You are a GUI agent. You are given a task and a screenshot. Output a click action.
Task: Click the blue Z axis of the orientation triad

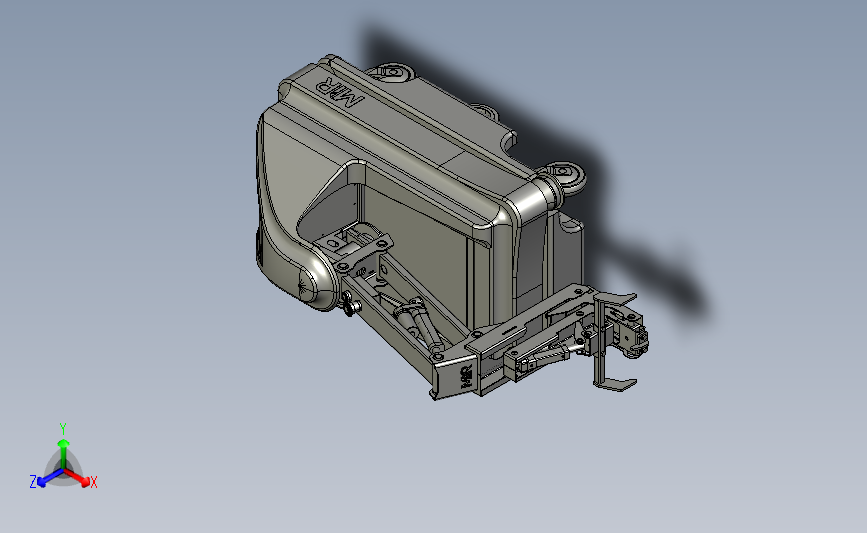(50, 478)
